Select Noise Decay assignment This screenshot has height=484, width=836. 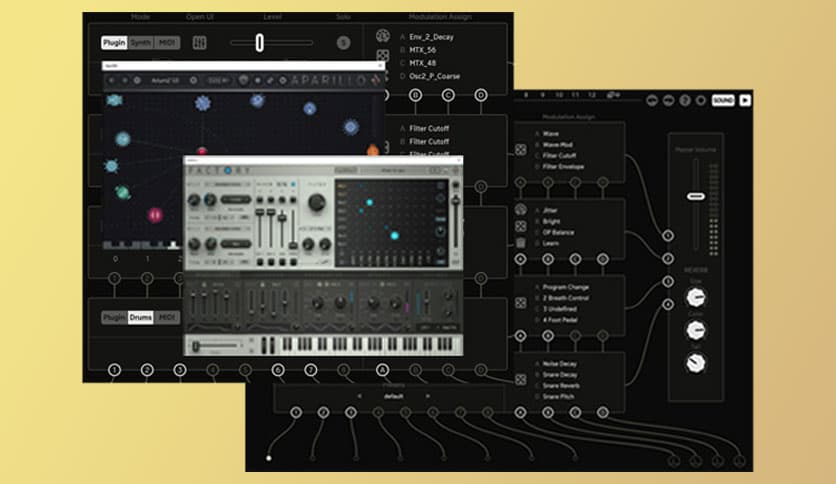pyautogui.click(x=559, y=364)
